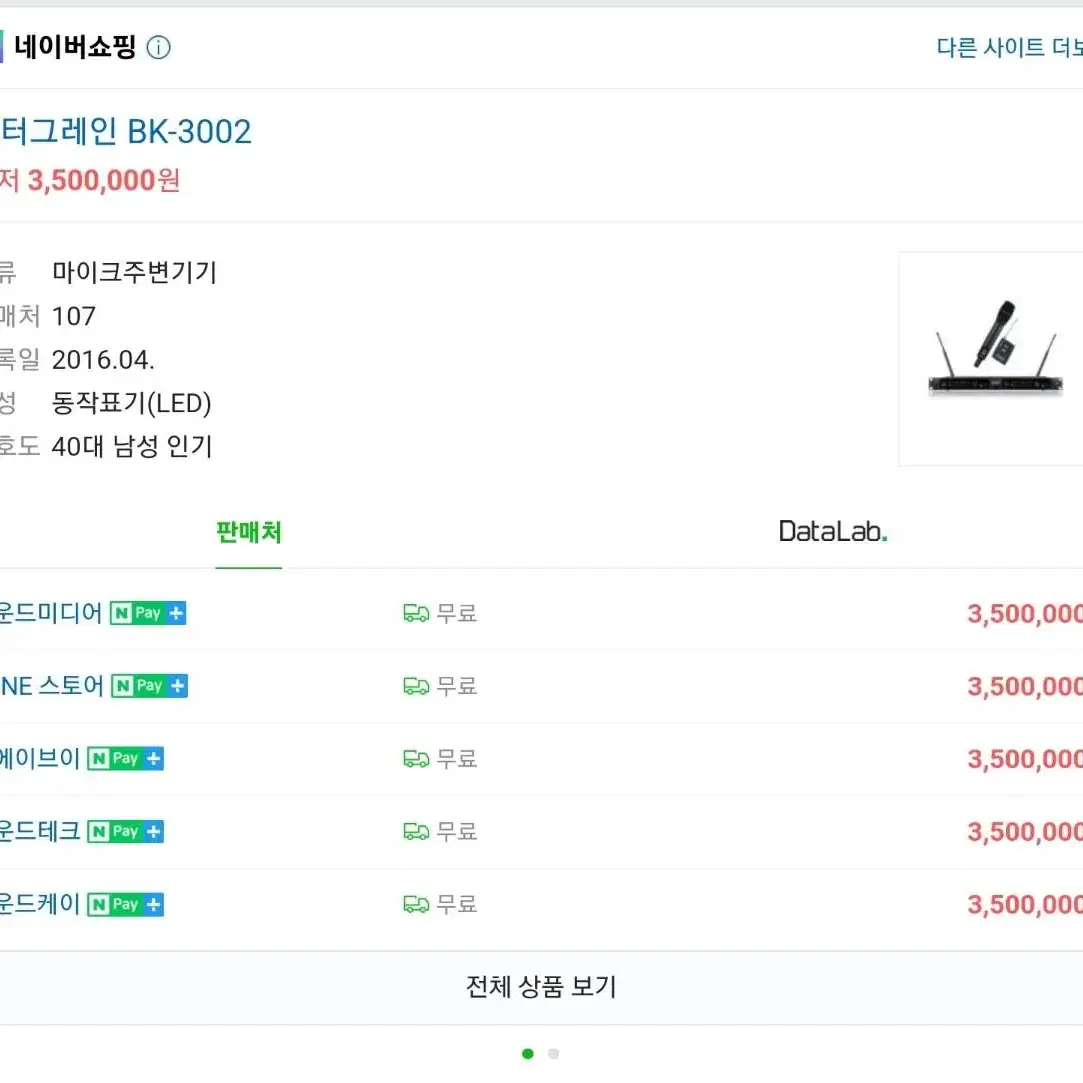Click the 마이크주변기기 category text
The width and height of the screenshot is (1083, 1083).
click(134, 272)
